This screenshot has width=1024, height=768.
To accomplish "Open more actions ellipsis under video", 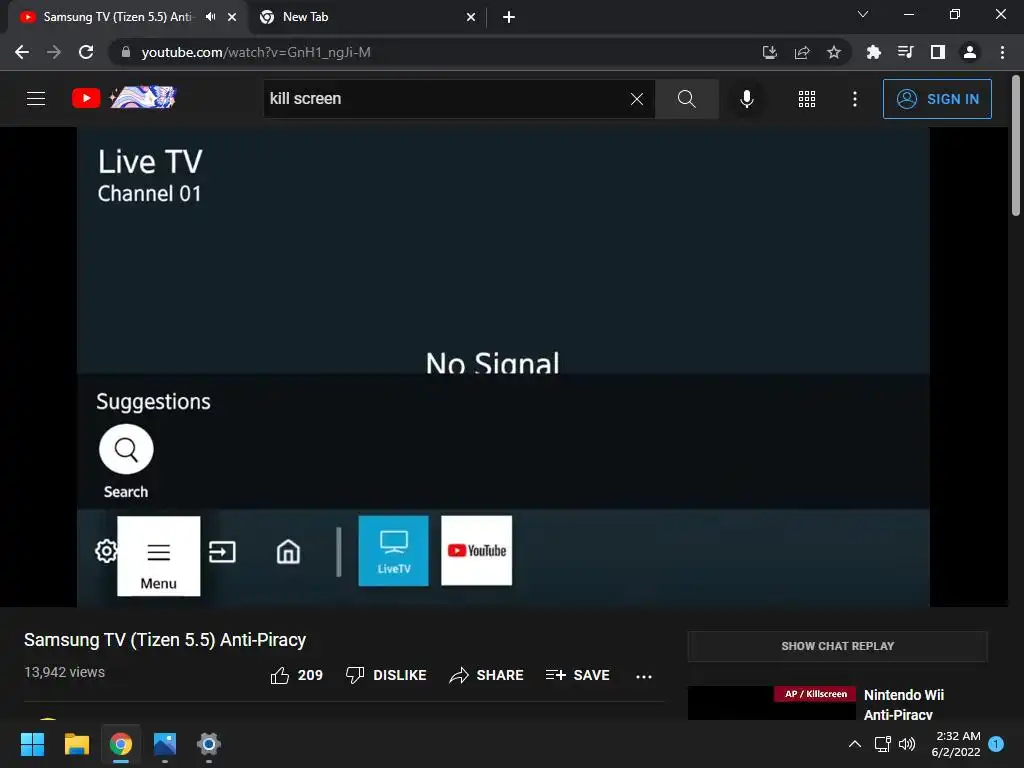I will click(x=644, y=677).
